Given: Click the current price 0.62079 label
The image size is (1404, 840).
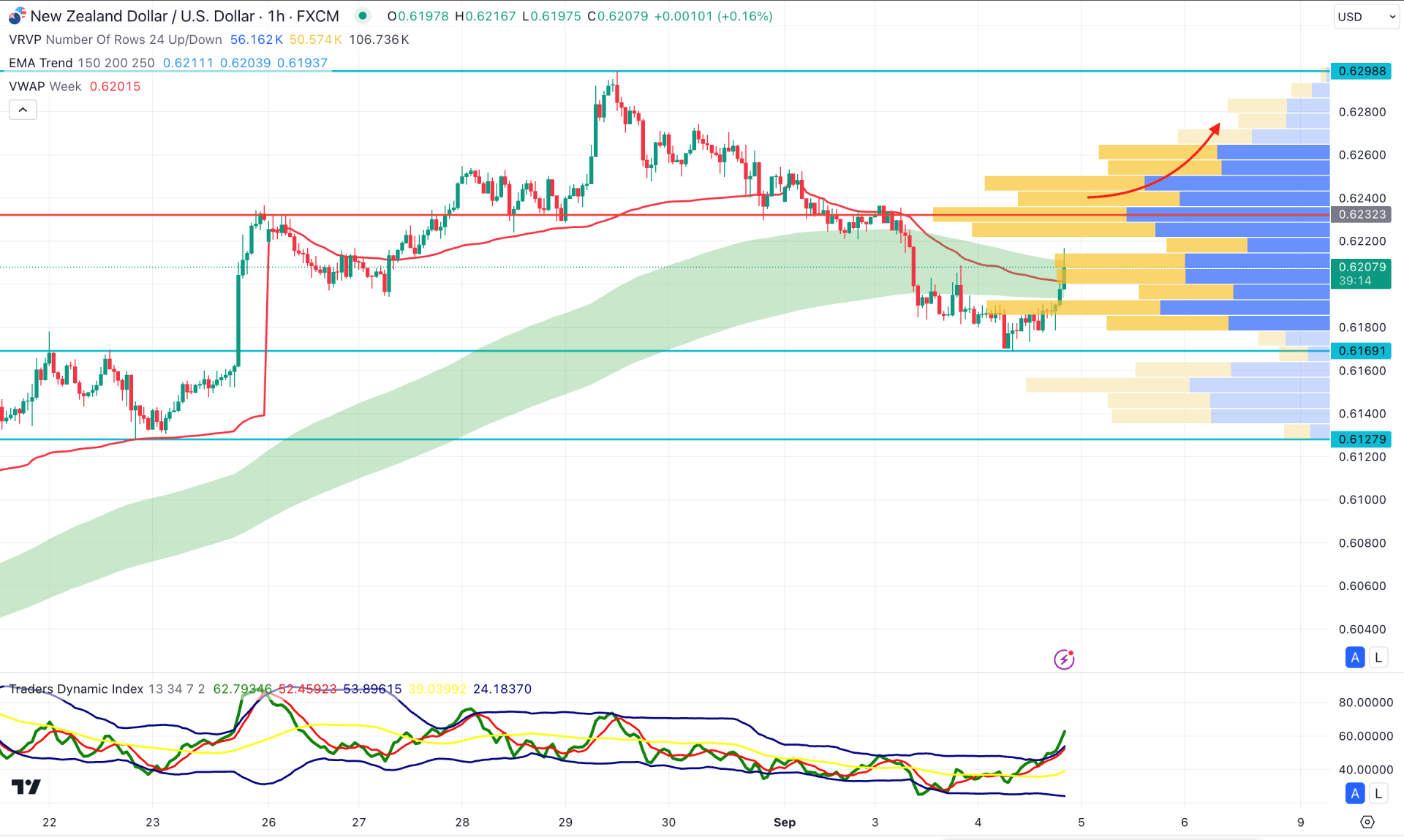Looking at the screenshot, I should pyautogui.click(x=1361, y=273).
